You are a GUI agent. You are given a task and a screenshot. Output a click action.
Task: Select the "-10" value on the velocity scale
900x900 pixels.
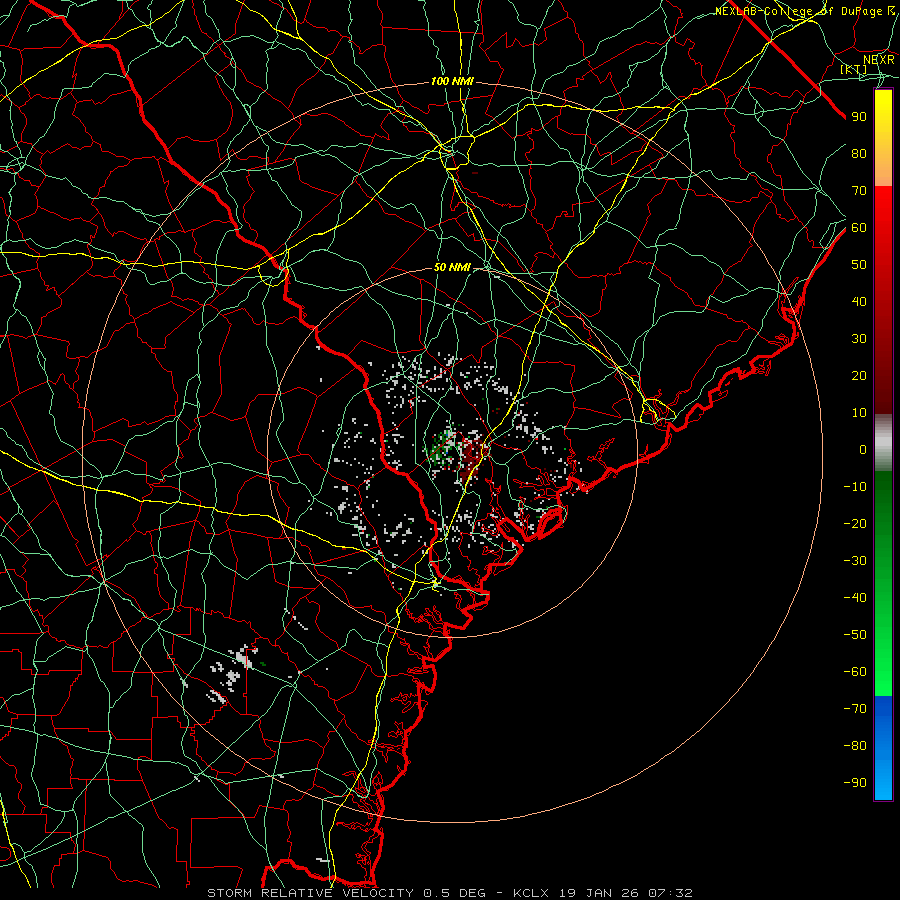click(855, 487)
